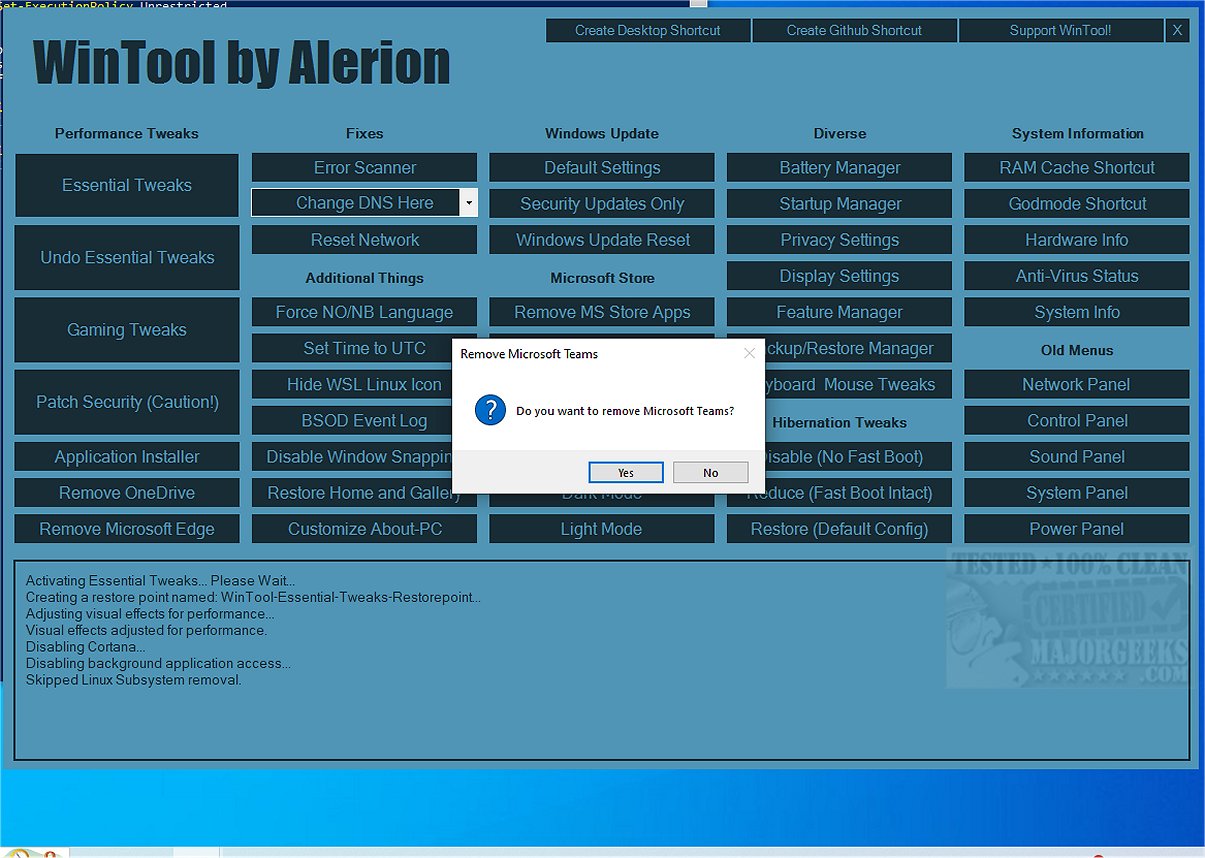This screenshot has width=1205, height=858.
Task: Click Force NO/NB Language
Action: 365,312
